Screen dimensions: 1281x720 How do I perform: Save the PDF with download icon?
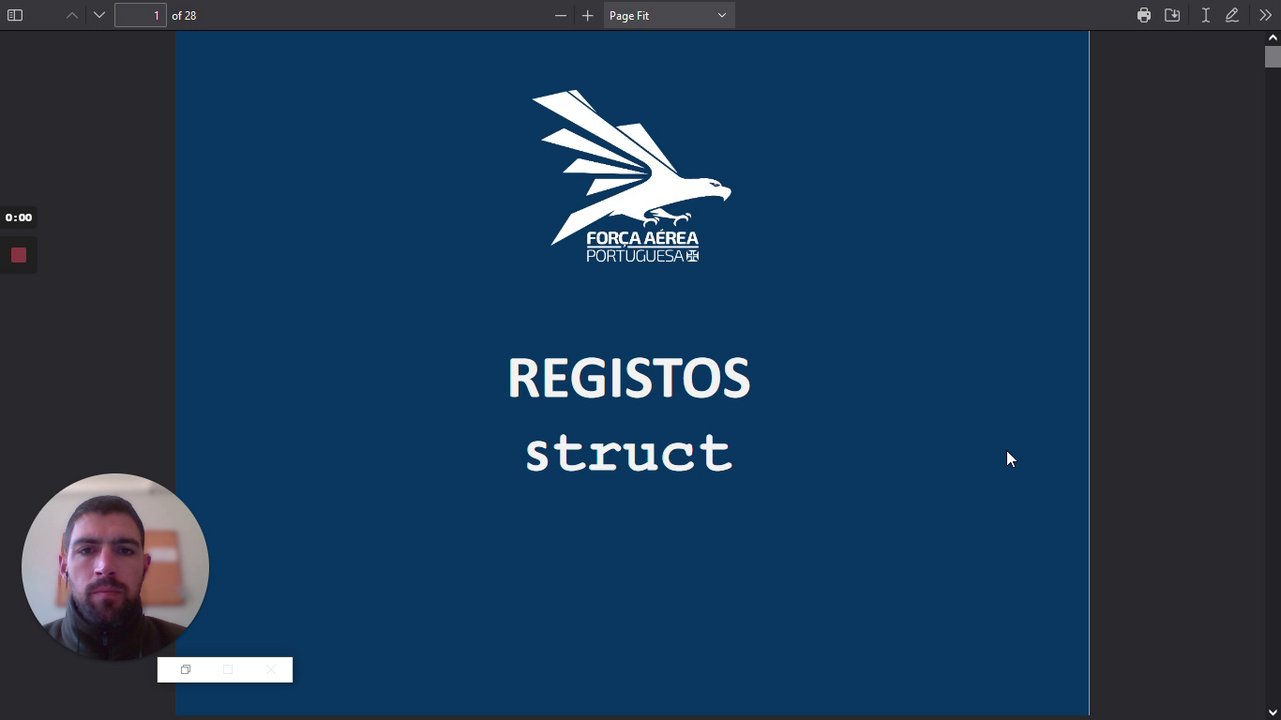(x=1172, y=15)
